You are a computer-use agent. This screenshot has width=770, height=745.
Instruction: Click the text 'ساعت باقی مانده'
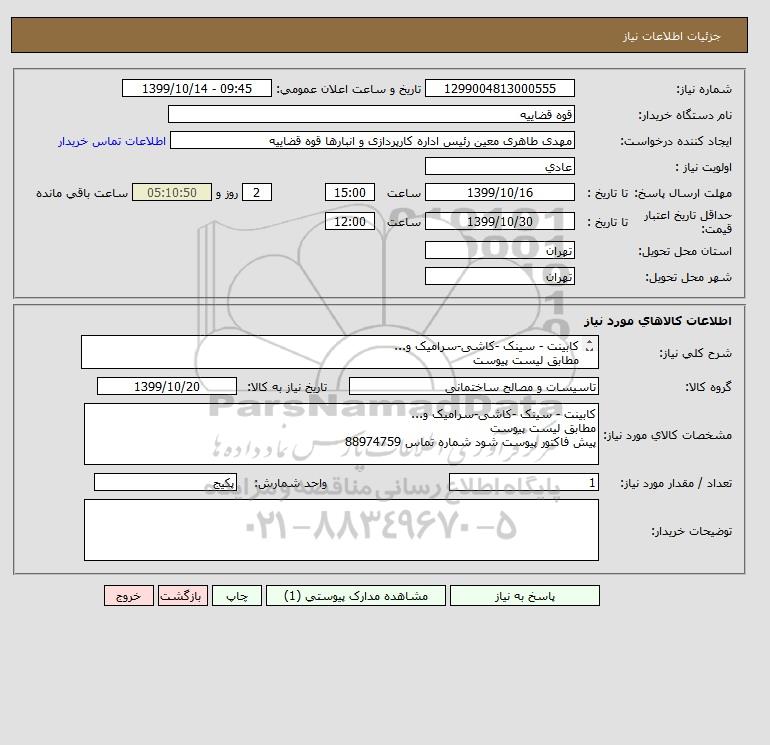pos(82,193)
